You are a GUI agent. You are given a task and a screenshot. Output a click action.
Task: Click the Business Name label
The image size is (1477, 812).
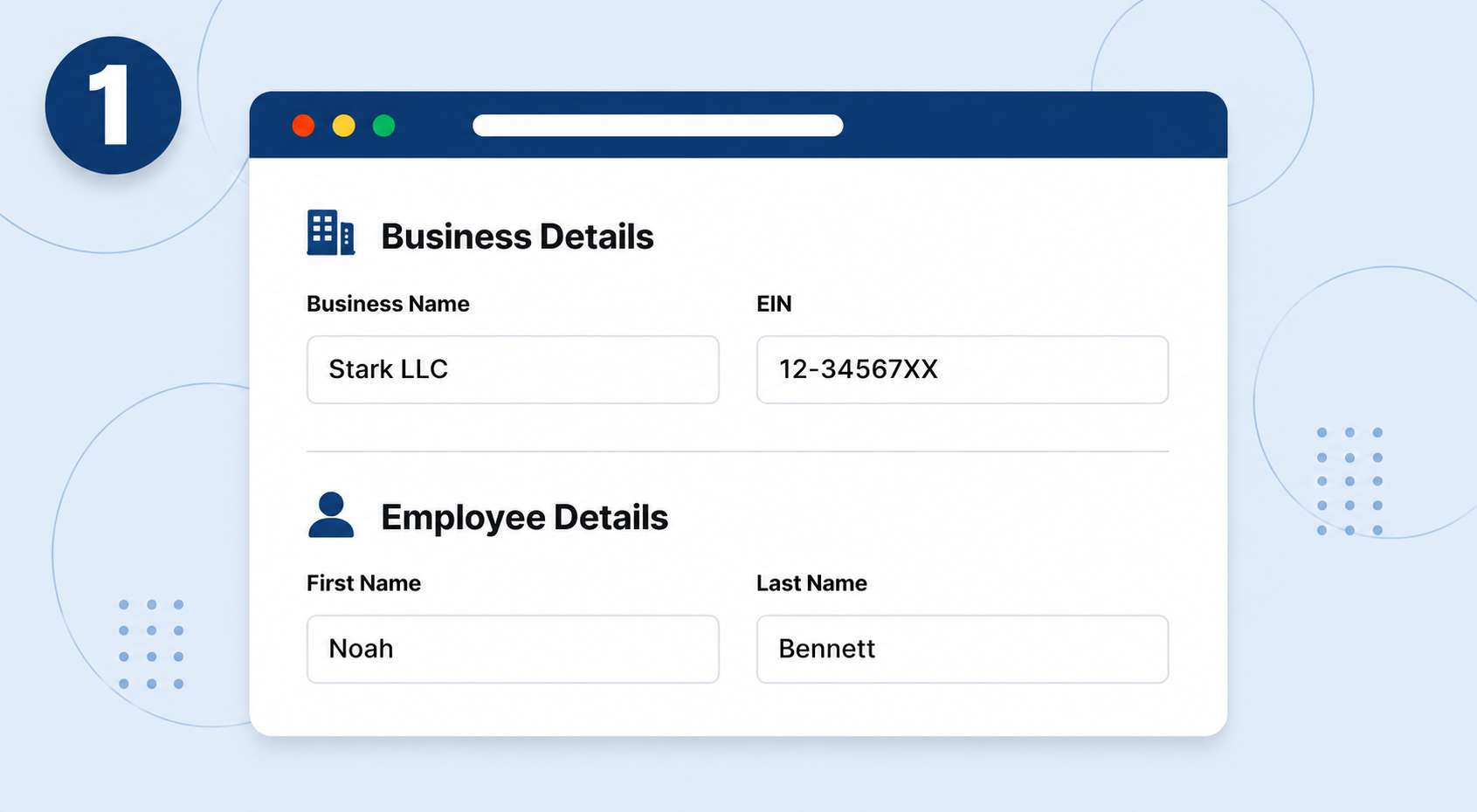388,304
